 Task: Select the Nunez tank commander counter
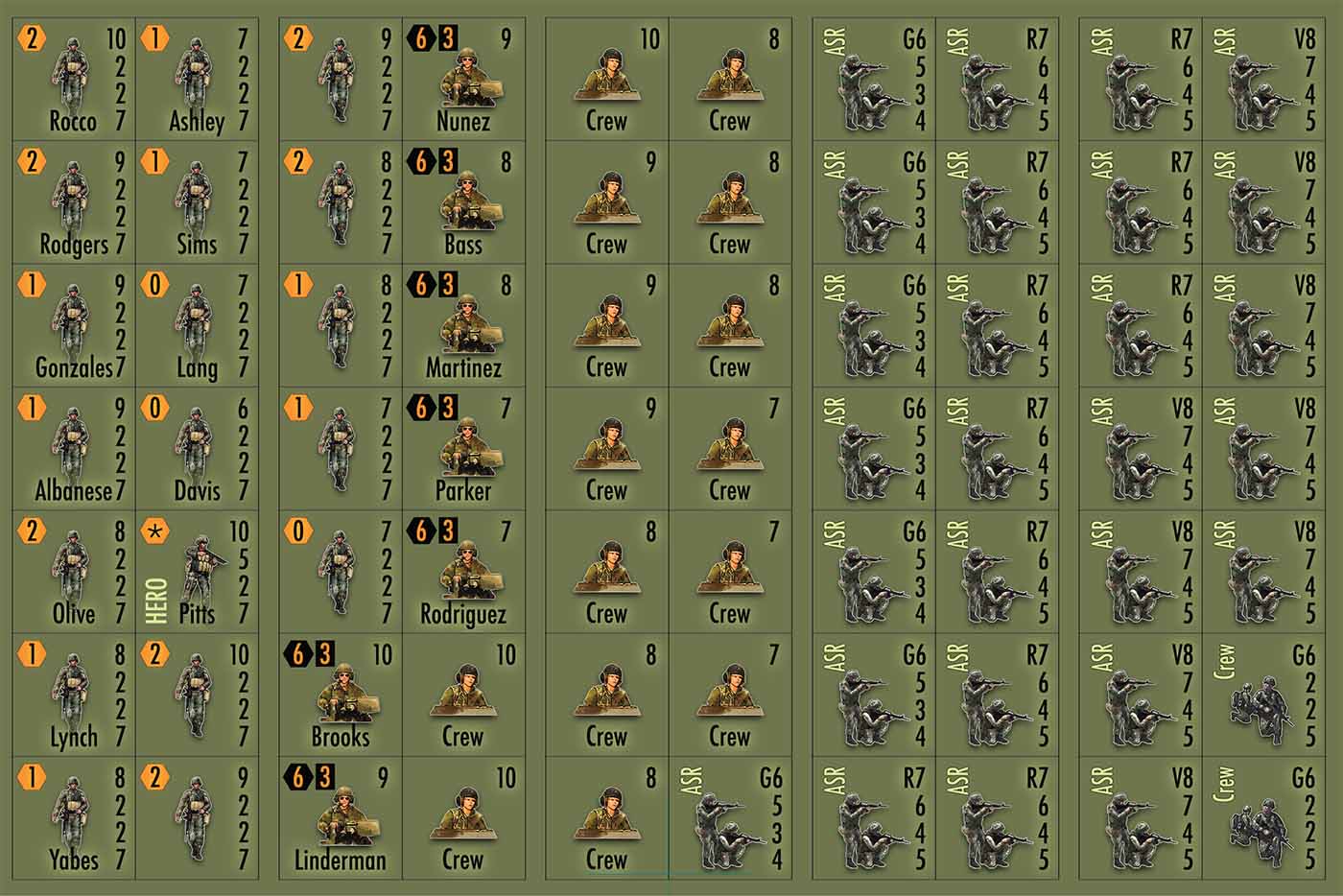[x=463, y=80]
